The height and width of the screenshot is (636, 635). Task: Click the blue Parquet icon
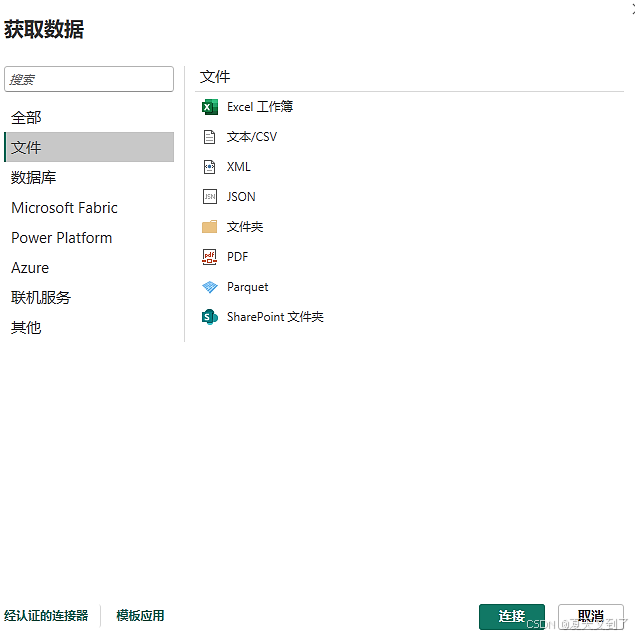click(x=210, y=287)
